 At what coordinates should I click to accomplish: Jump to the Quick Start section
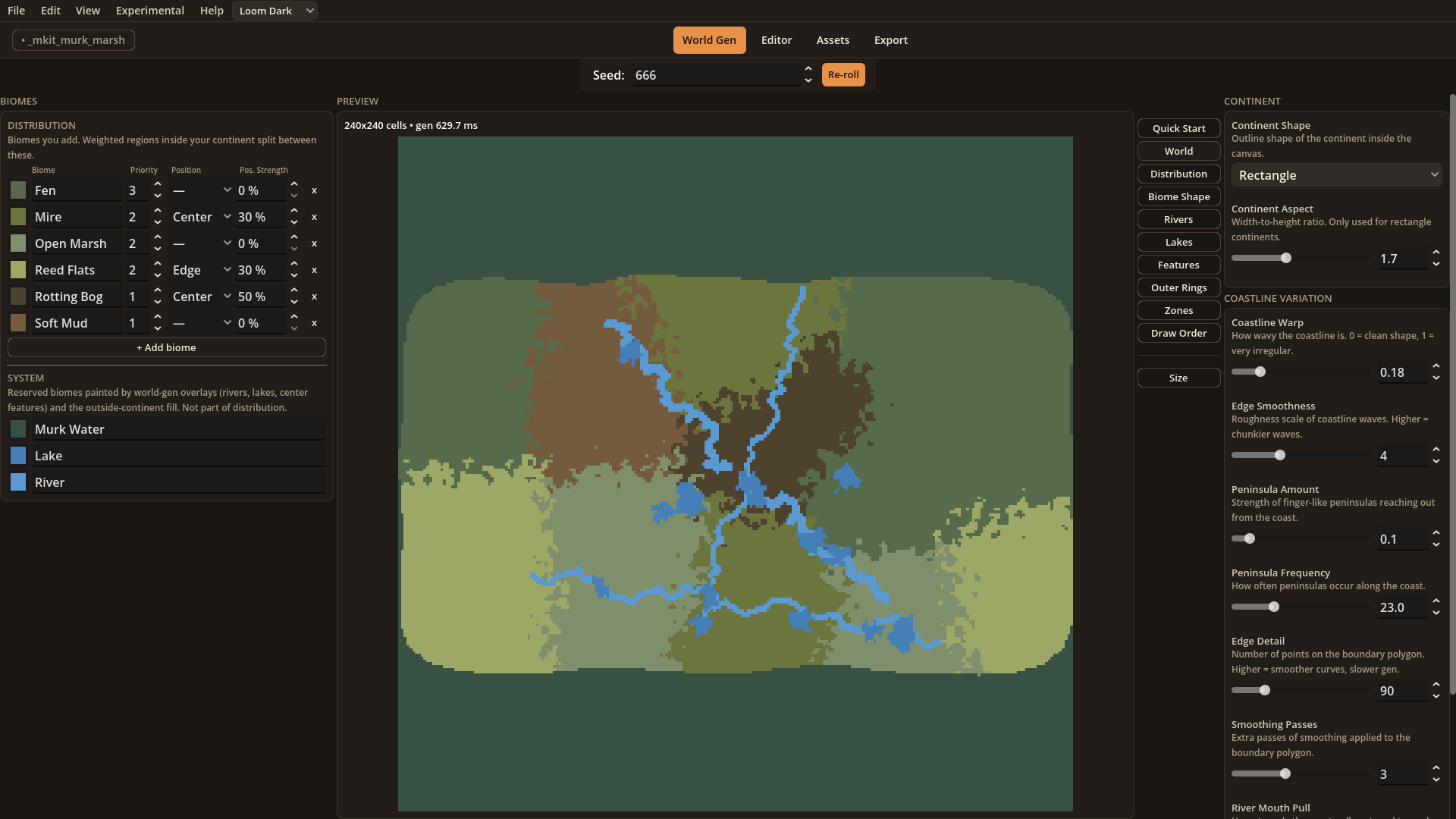1178,128
